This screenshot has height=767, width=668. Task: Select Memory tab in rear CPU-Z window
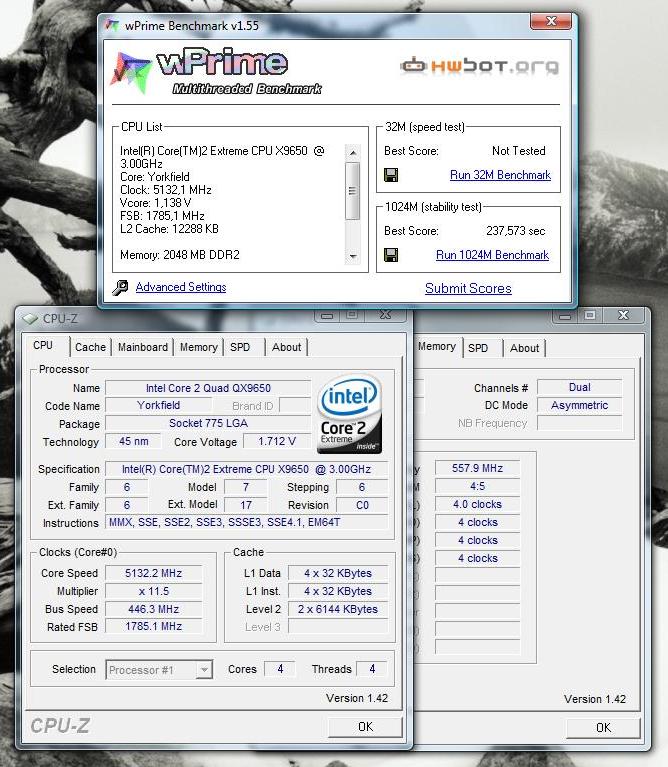(437, 346)
